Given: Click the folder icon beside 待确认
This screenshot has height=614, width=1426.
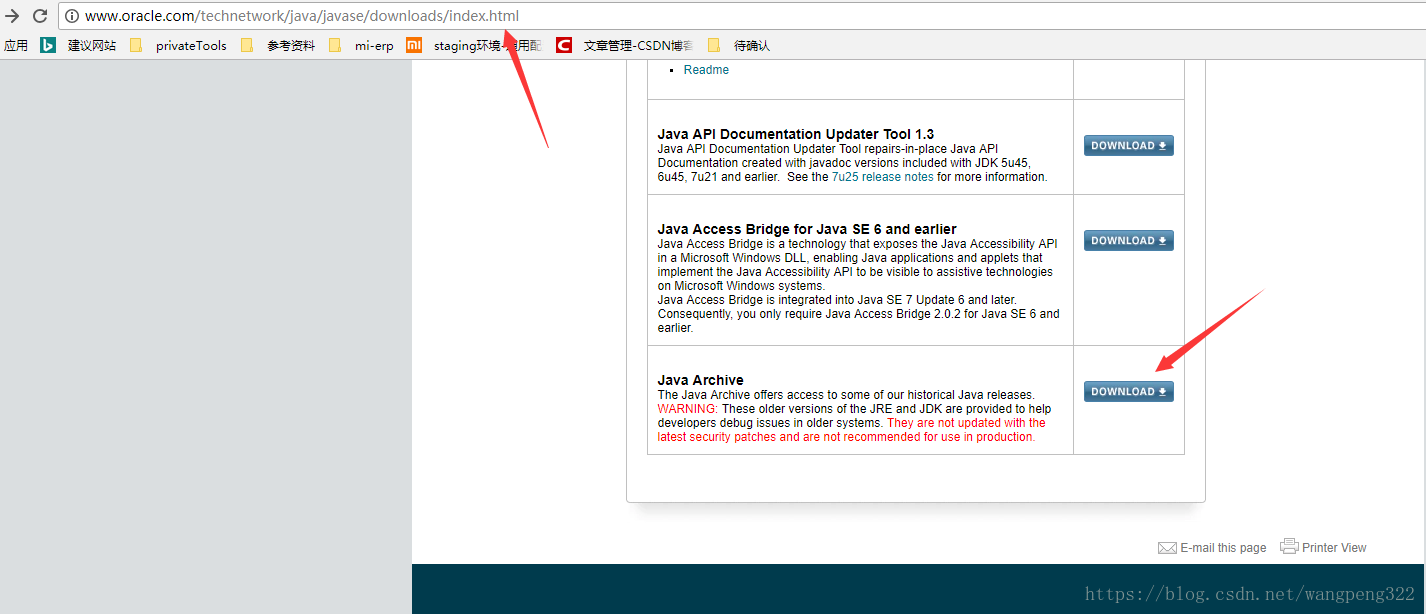Looking at the screenshot, I should click(714, 45).
